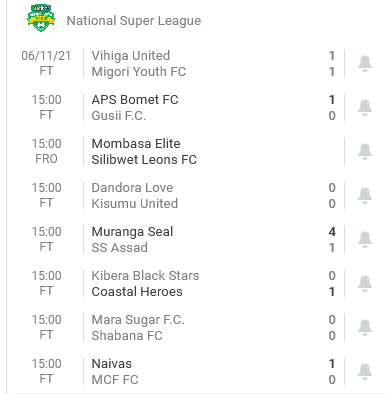This screenshot has width=388, height=394.
Task: Open the National Super League title link
Action: click(x=134, y=21)
